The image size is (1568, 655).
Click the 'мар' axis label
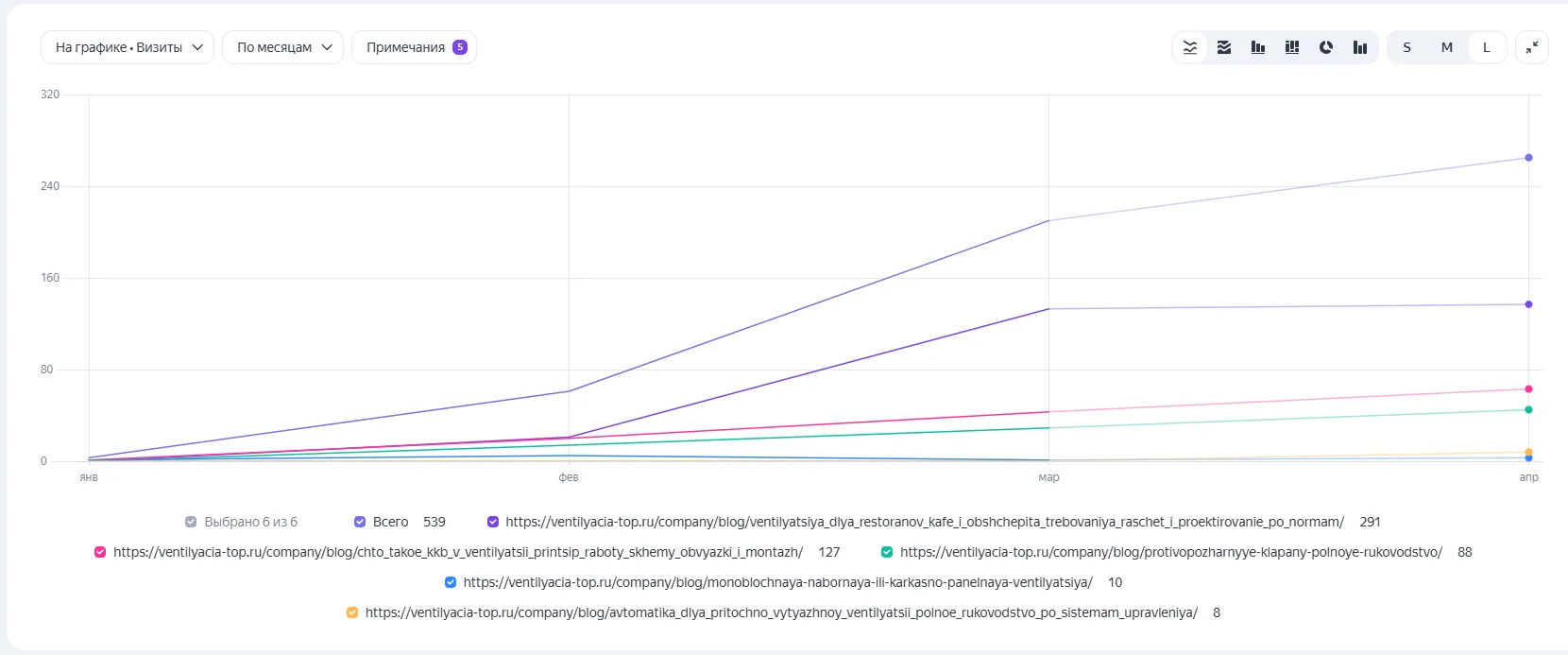[1048, 477]
